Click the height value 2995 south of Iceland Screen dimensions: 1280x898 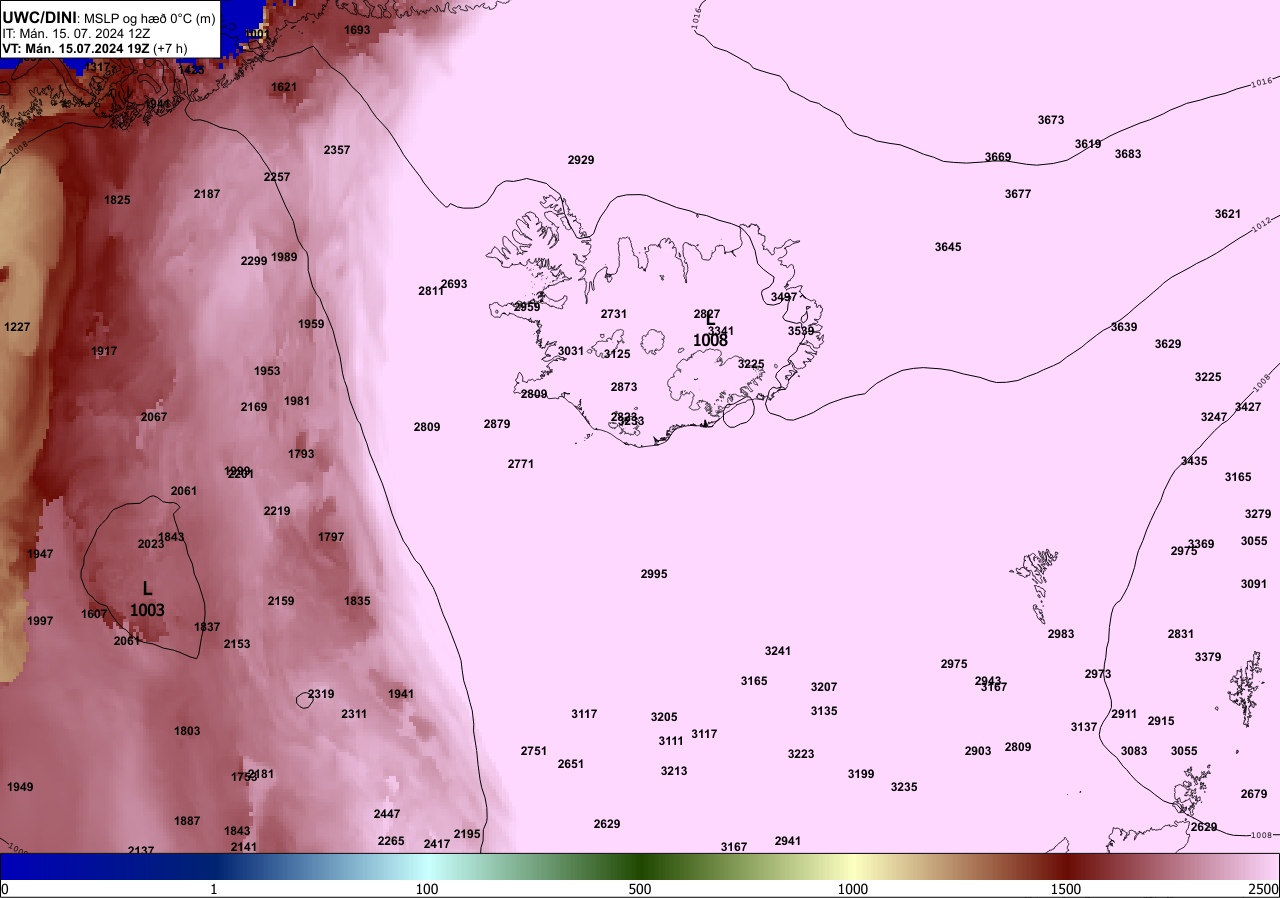coord(654,574)
